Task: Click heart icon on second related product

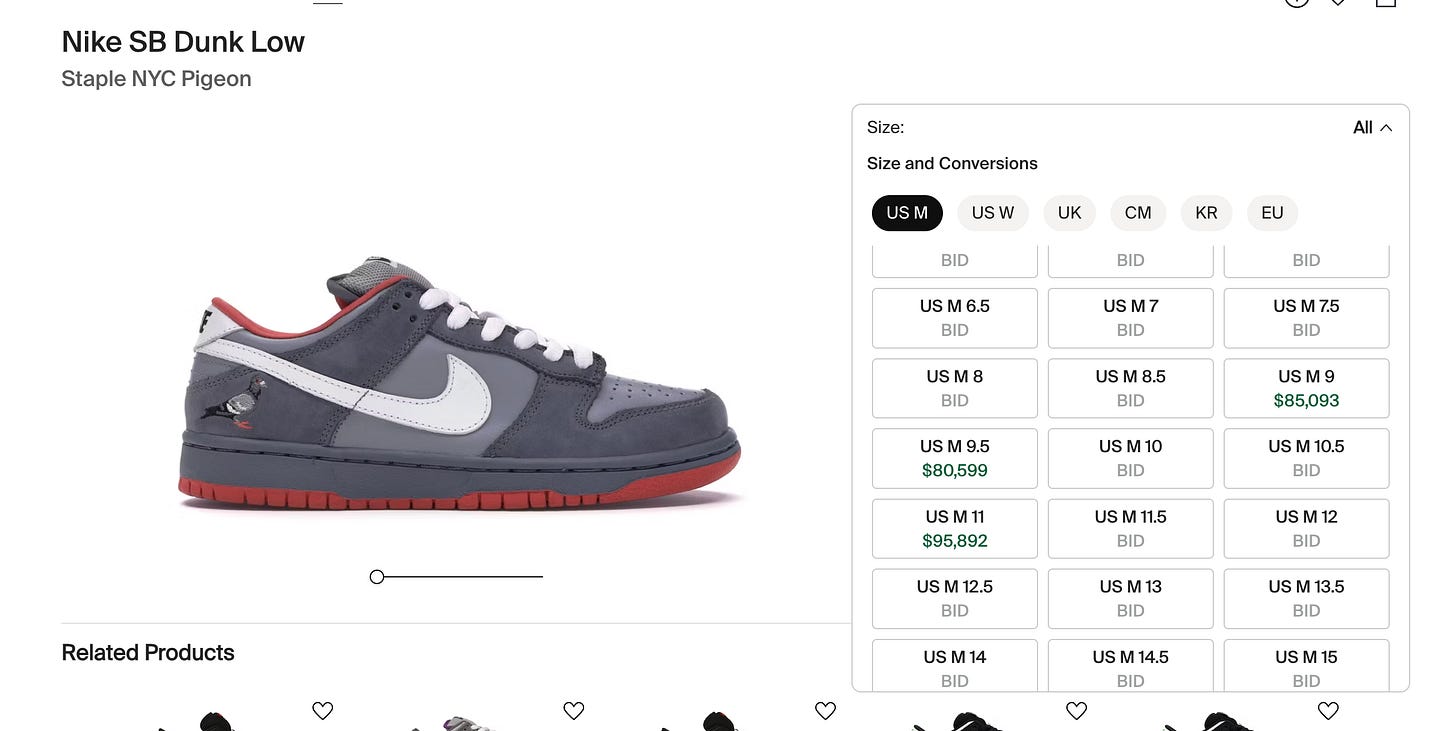Action: pyautogui.click(x=573, y=711)
